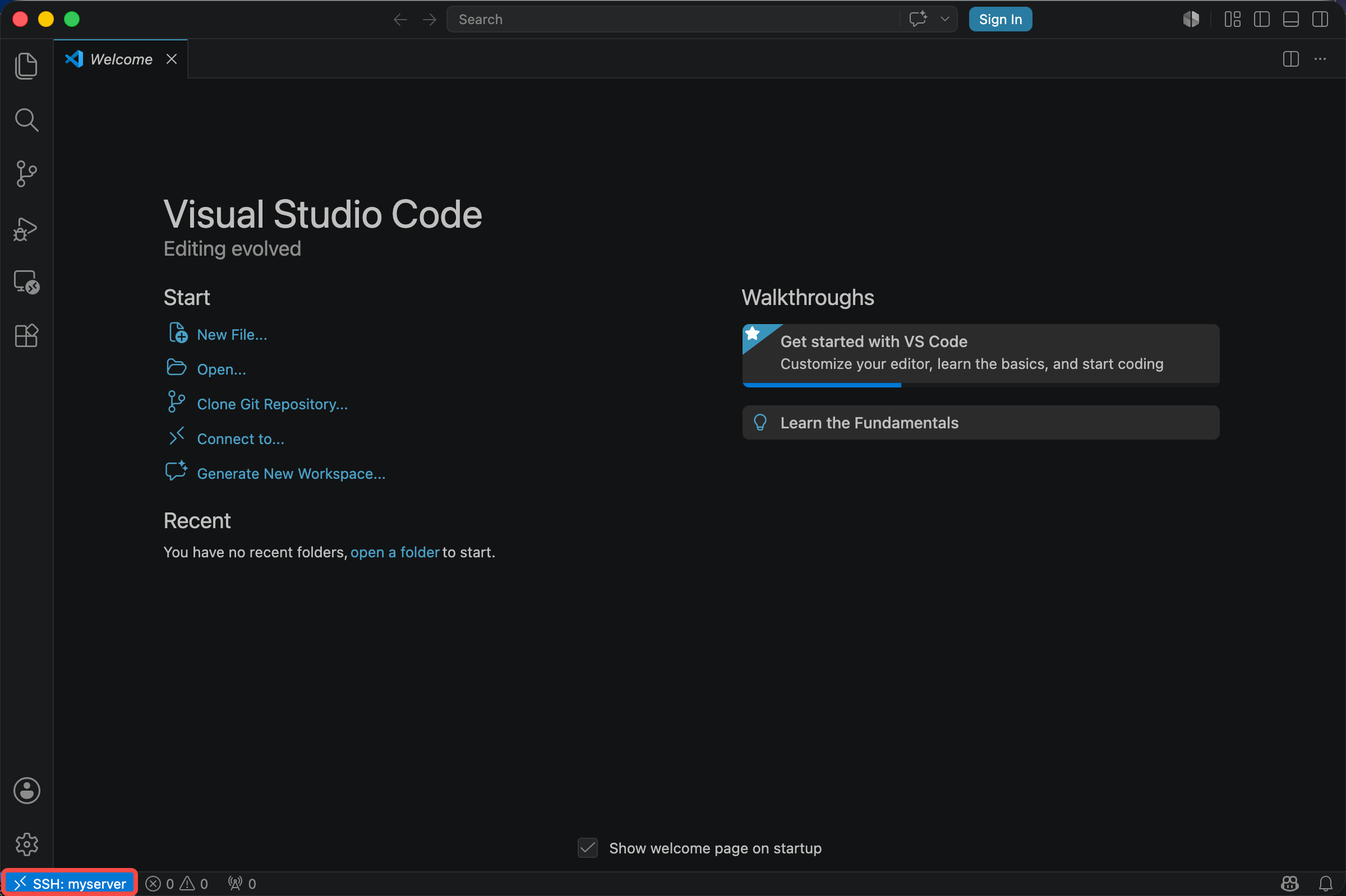Open the editor More Actions ellipsis menu

[1320, 59]
